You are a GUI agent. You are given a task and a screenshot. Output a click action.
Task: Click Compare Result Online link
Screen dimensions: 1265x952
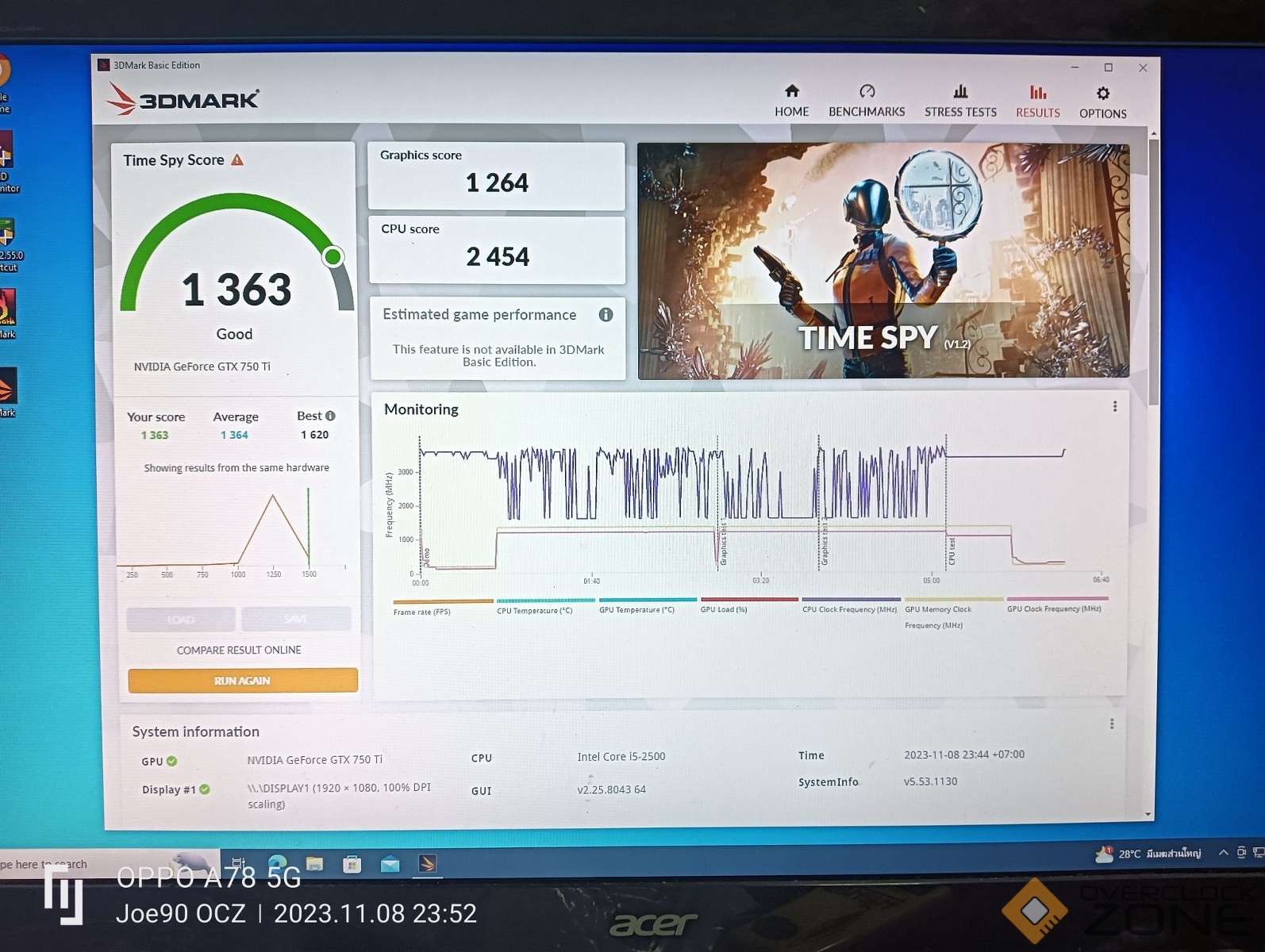coord(239,650)
